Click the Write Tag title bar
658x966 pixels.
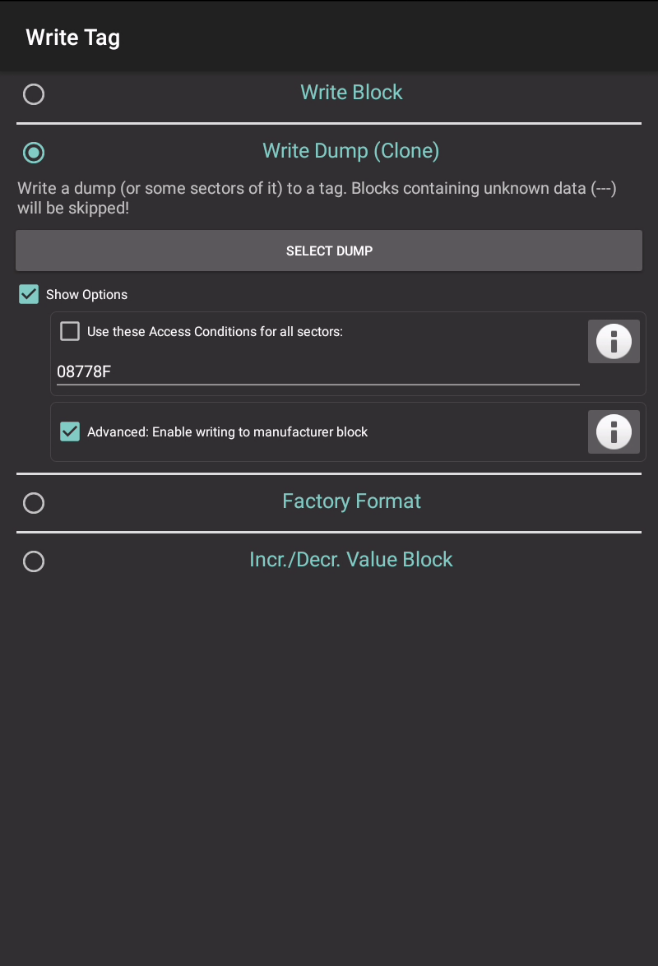tap(72, 37)
